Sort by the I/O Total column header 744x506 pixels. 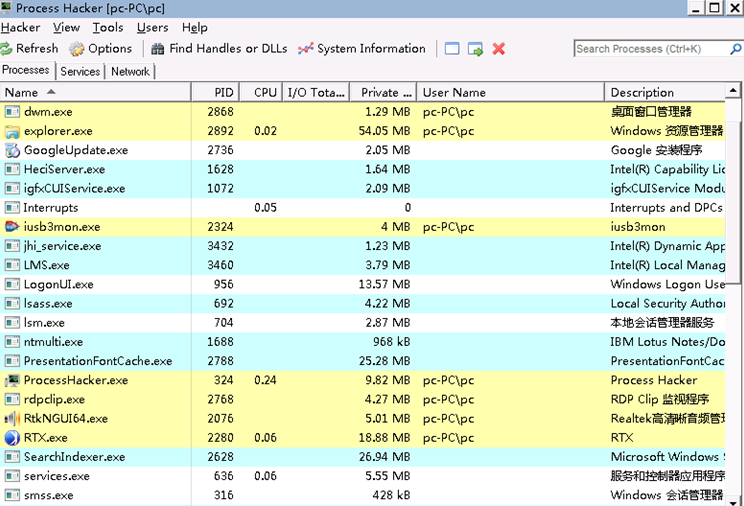(316, 92)
